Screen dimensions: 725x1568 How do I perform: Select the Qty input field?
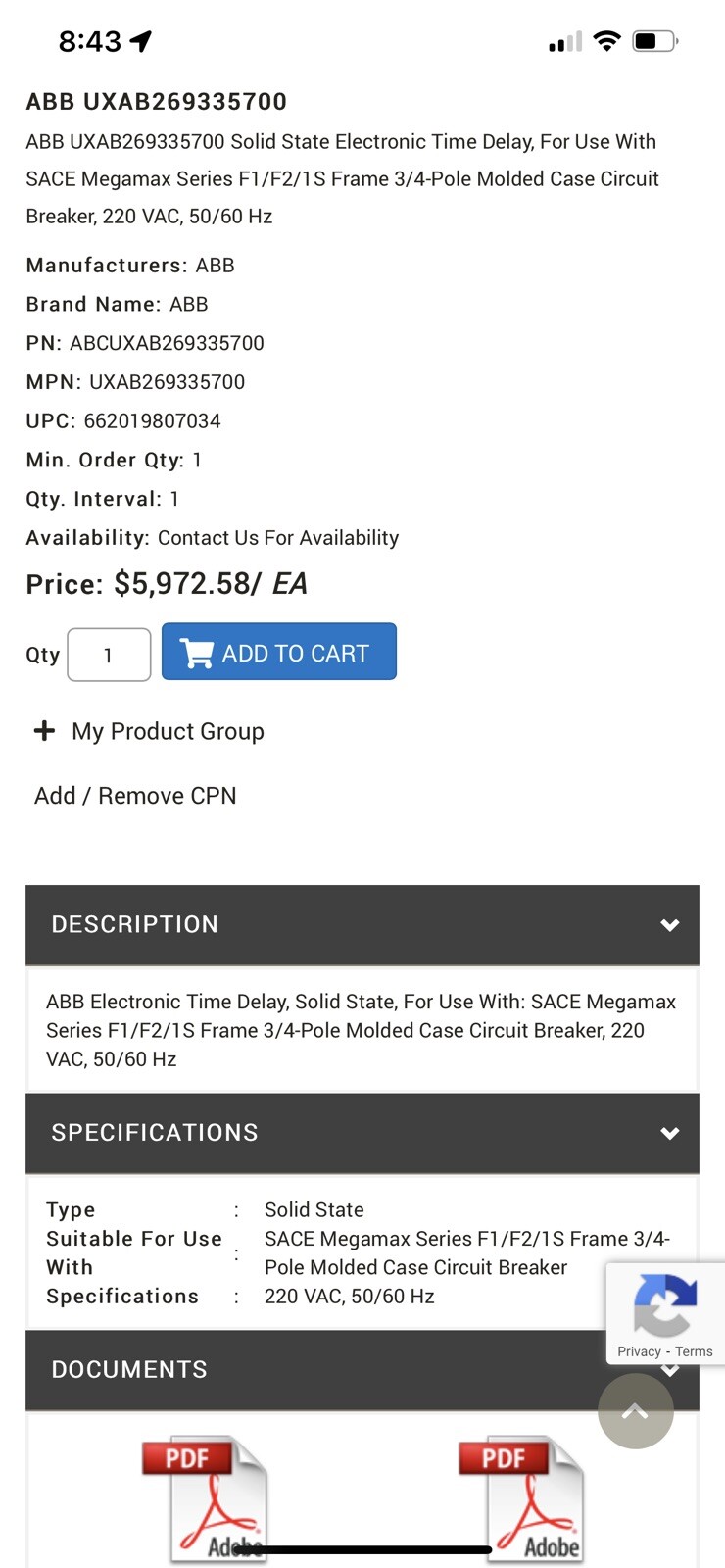click(x=108, y=654)
